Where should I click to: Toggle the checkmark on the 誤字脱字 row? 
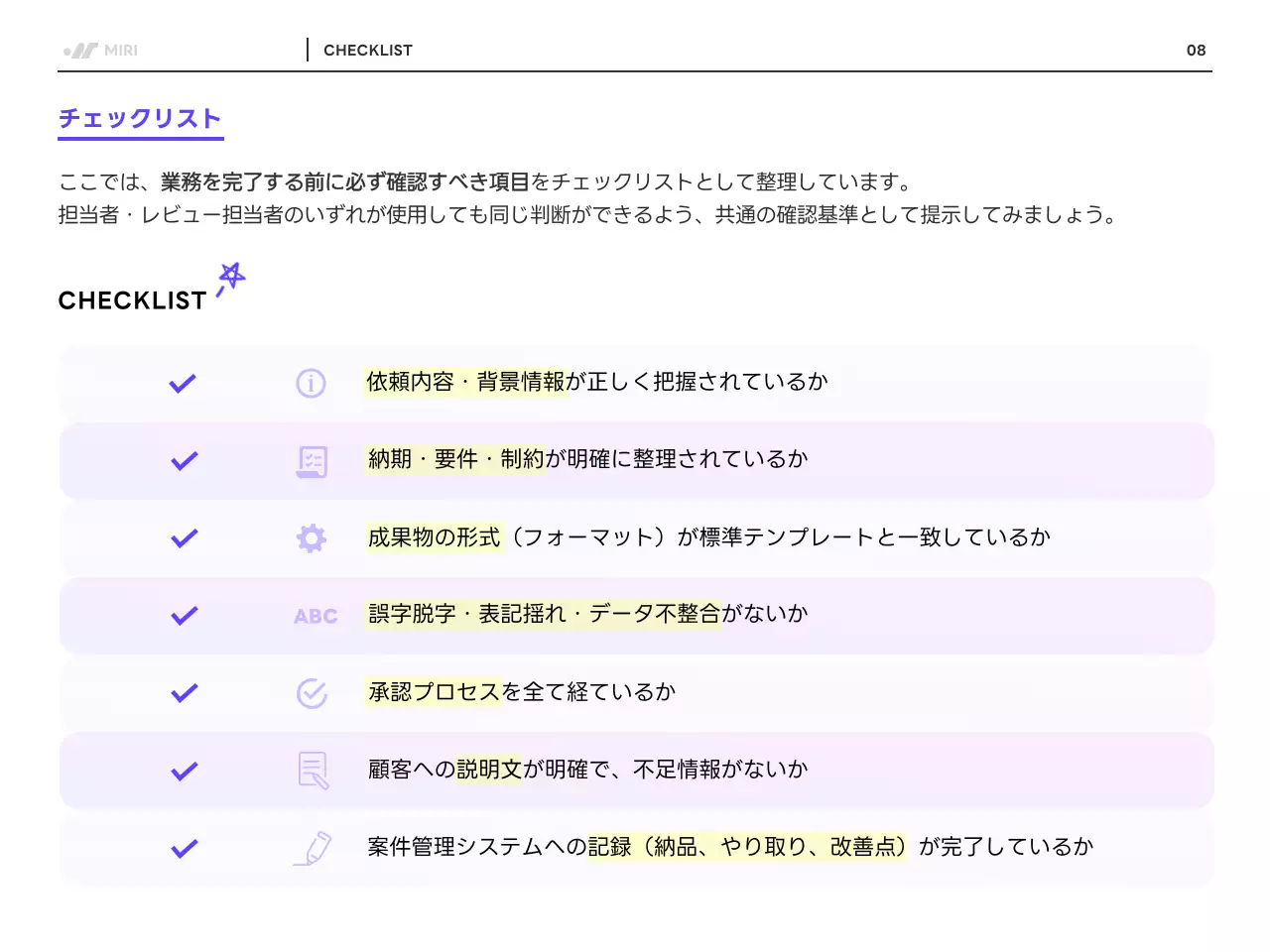coord(183,615)
